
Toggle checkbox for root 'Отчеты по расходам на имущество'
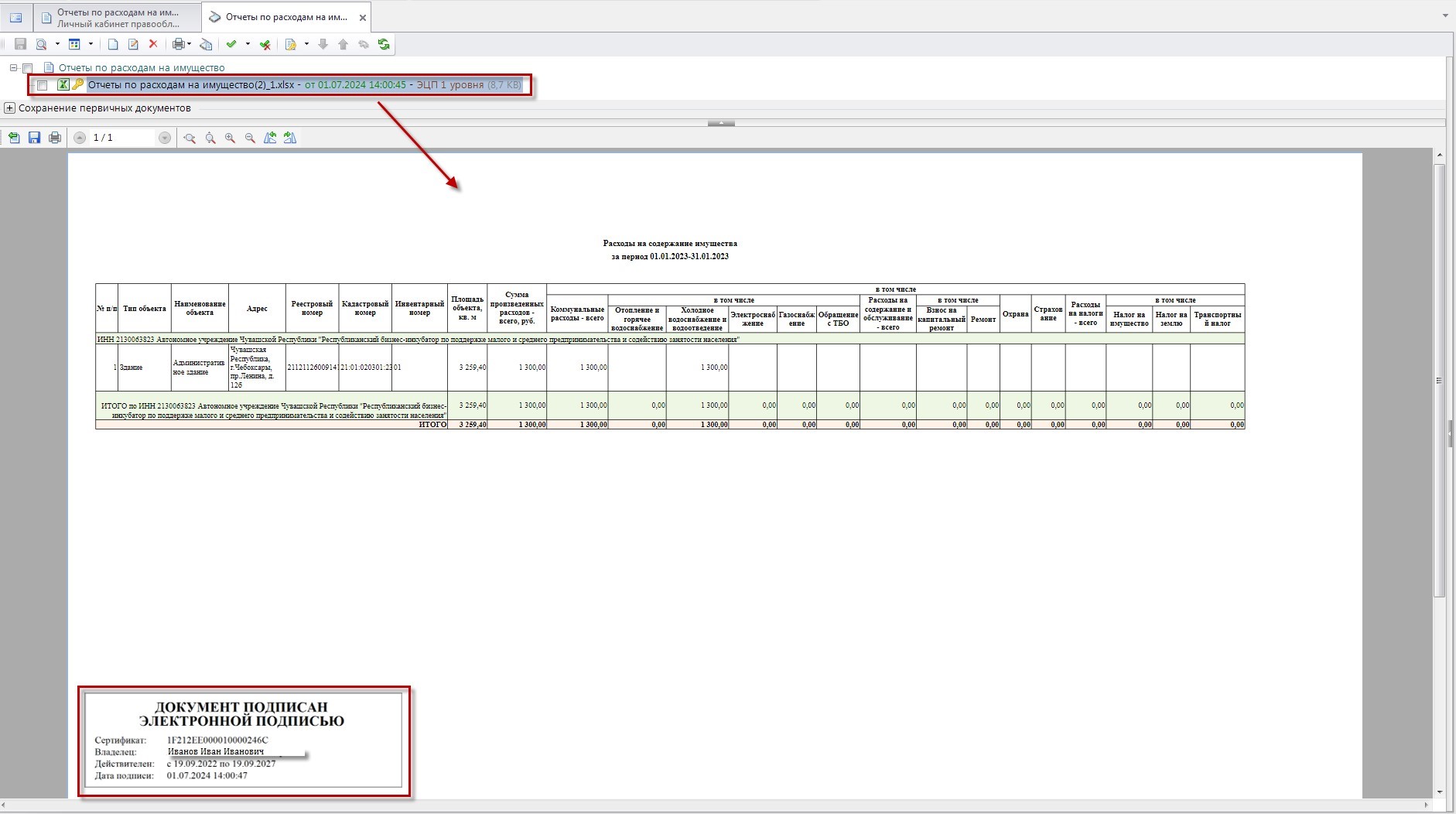28,68
